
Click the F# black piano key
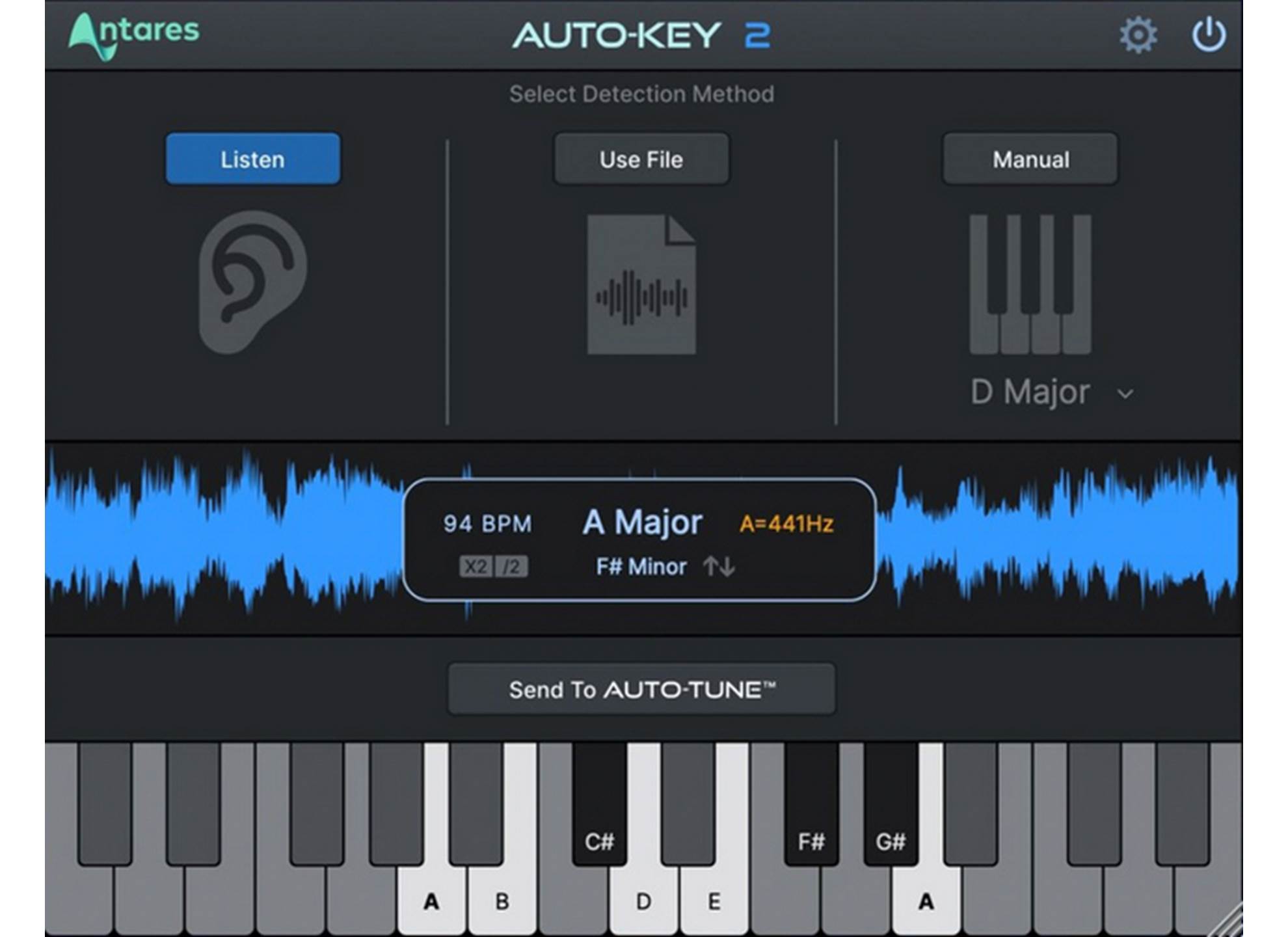(811, 805)
